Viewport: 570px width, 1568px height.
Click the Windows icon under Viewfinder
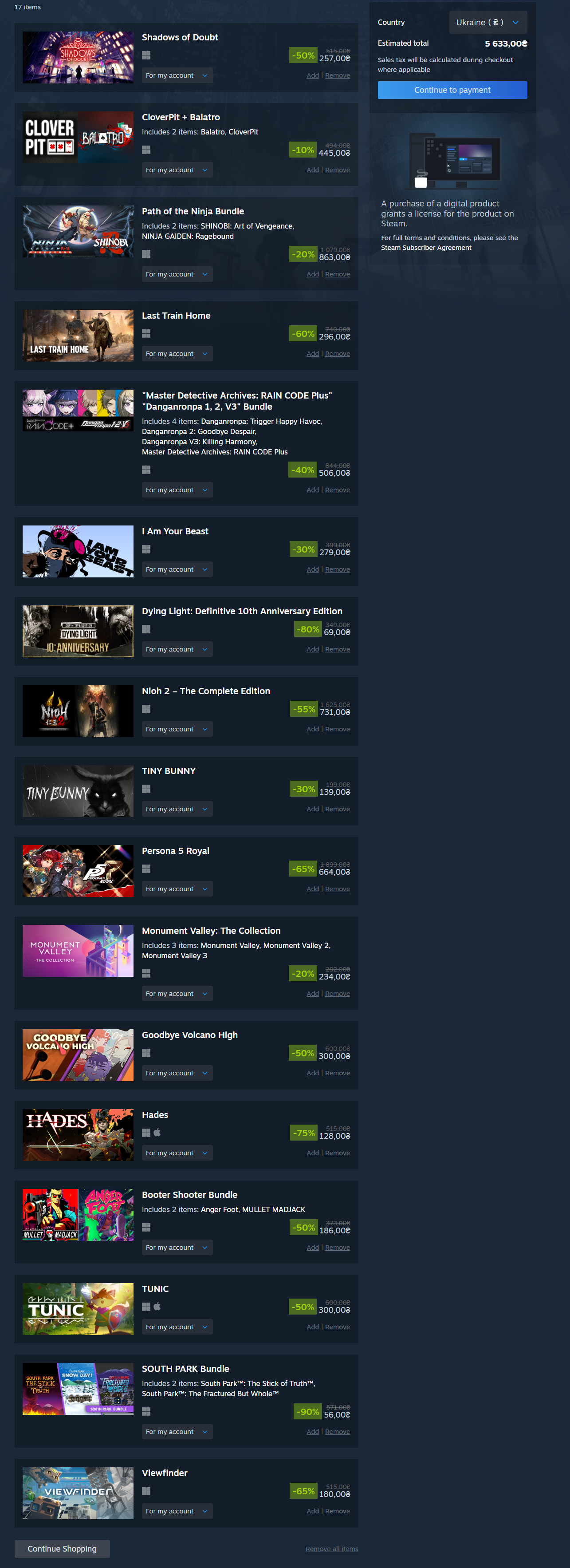click(146, 1491)
